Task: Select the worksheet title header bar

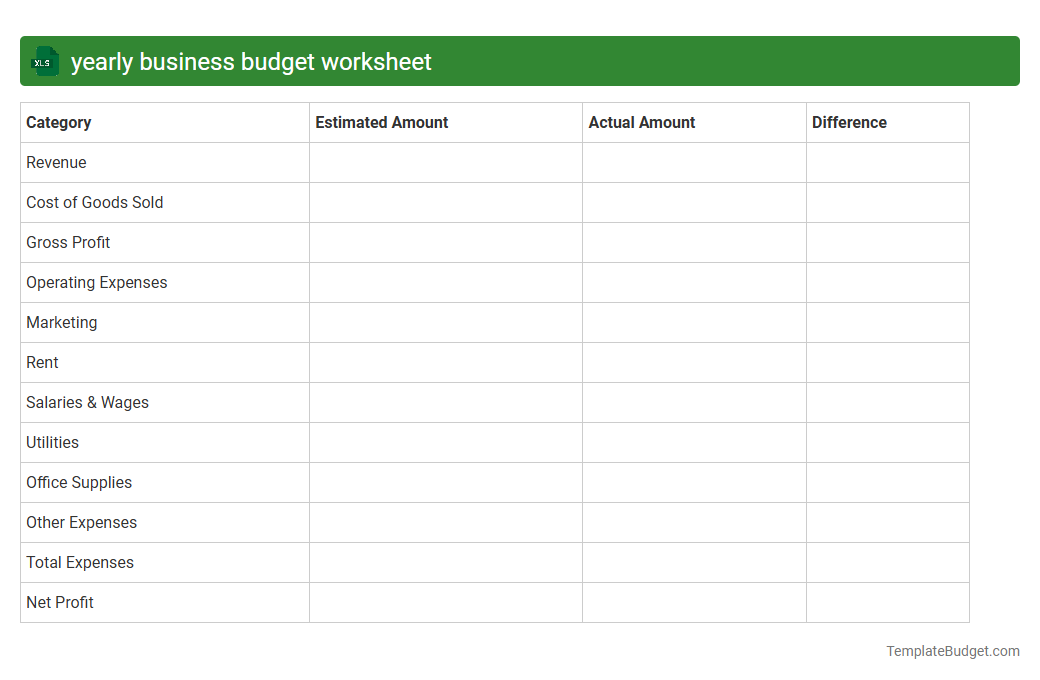Action: (520, 61)
